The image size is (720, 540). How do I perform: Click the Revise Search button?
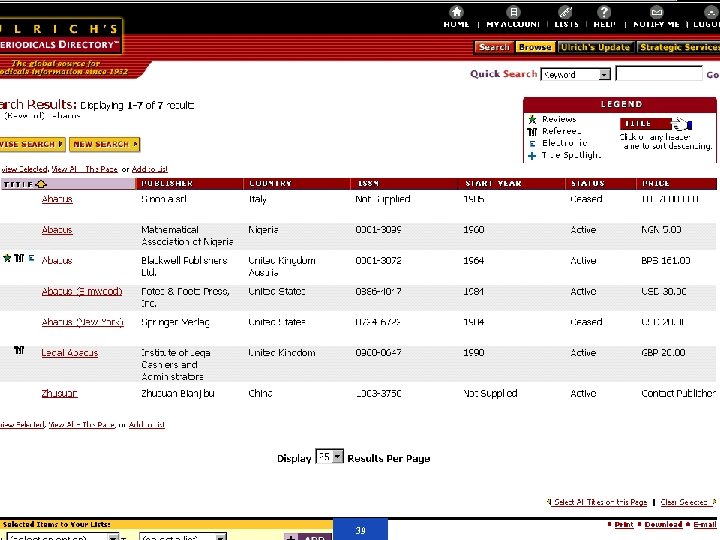pos(32,144)
